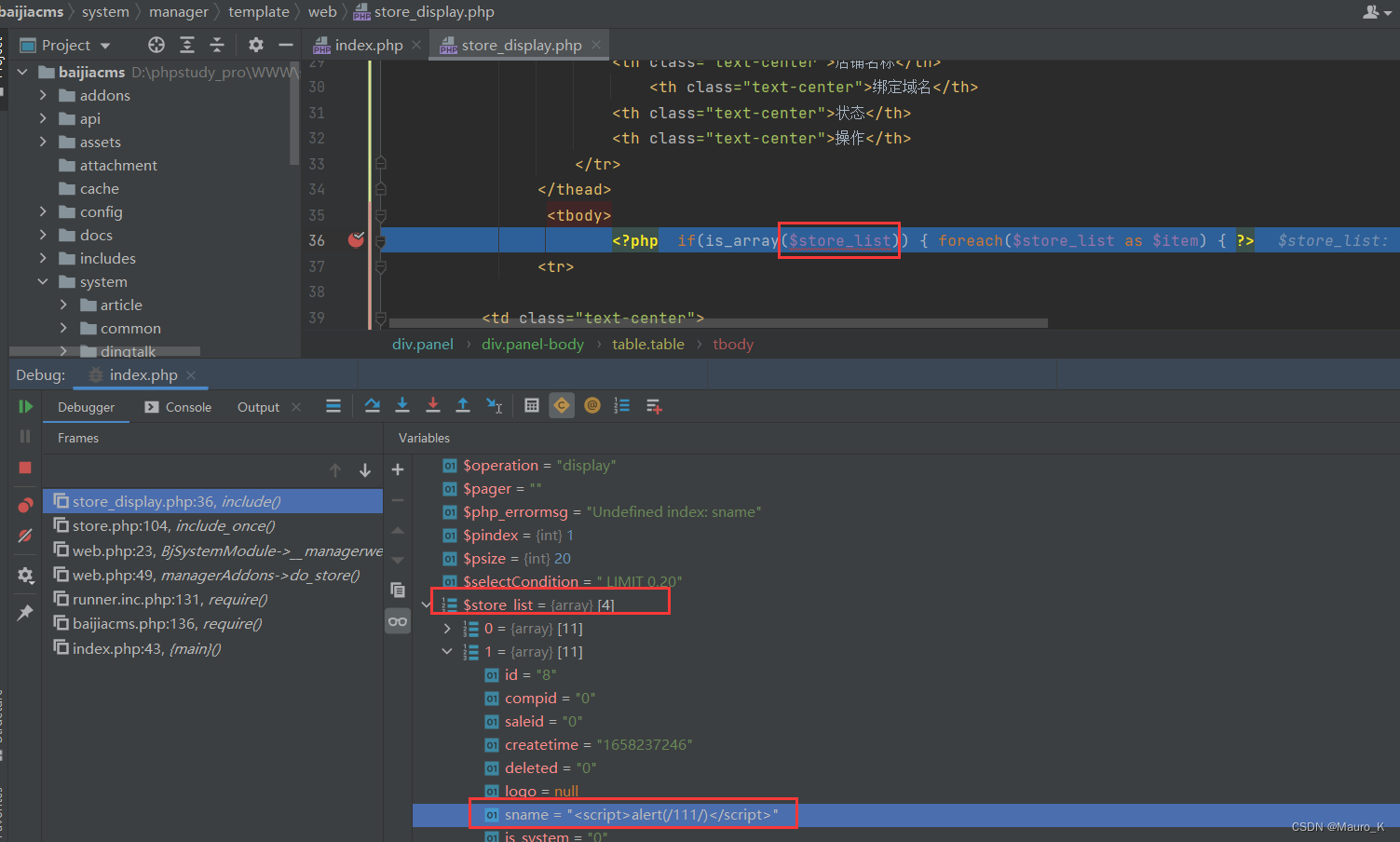Stop the debug session with red square

(25, 468)
